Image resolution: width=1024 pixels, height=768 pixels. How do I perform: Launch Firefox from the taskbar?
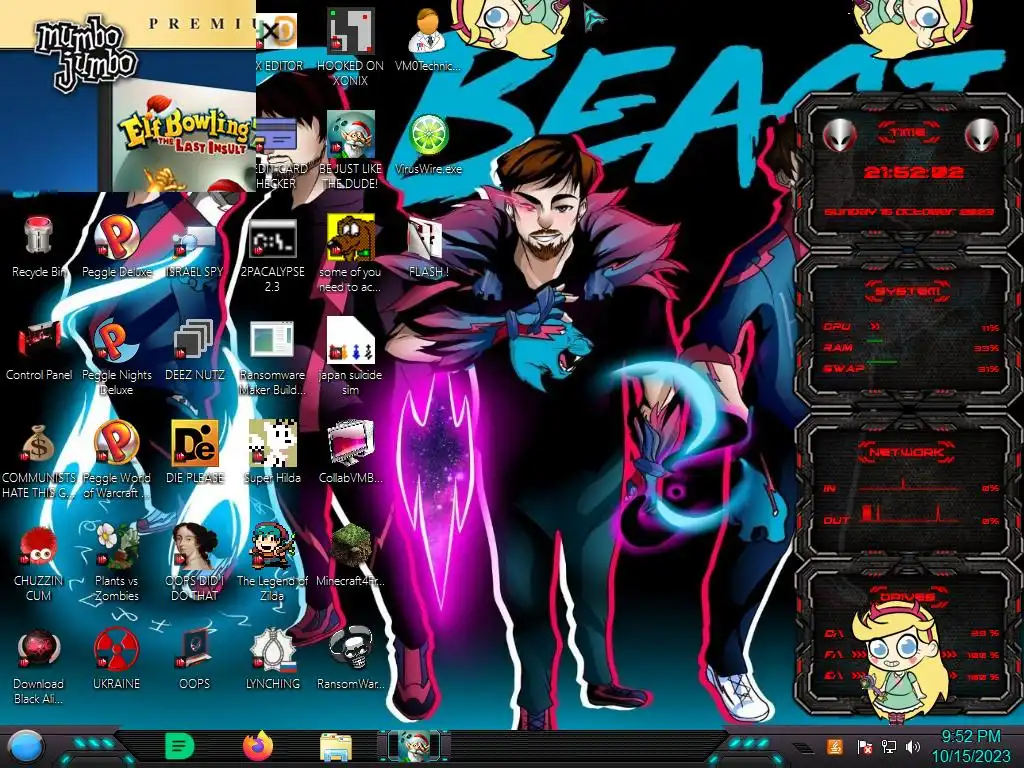pyautogui.click(x=257, y=746)
